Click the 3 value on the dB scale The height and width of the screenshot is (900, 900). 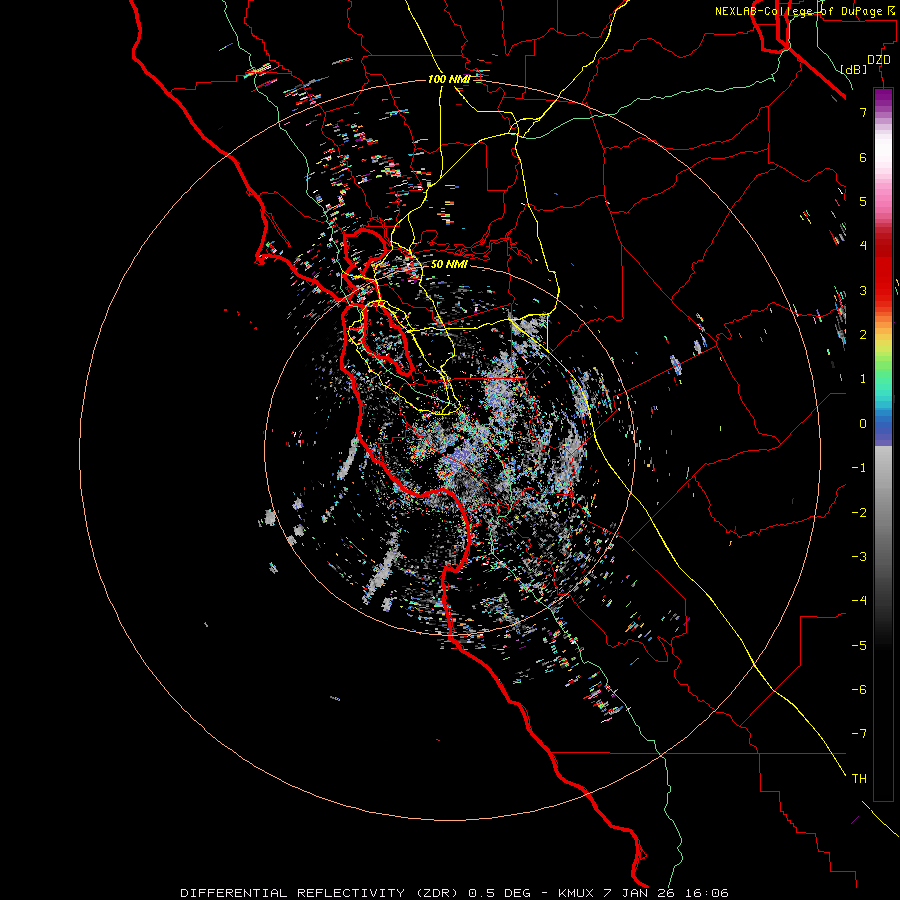pos(863,290)
